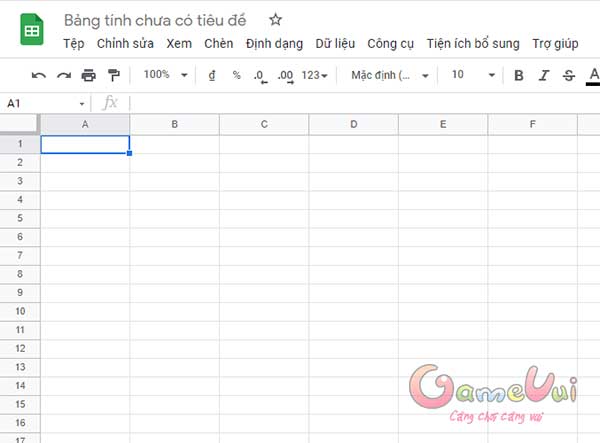Select column A header
This screenshot has height=443, width=600.
click(85, 124)
